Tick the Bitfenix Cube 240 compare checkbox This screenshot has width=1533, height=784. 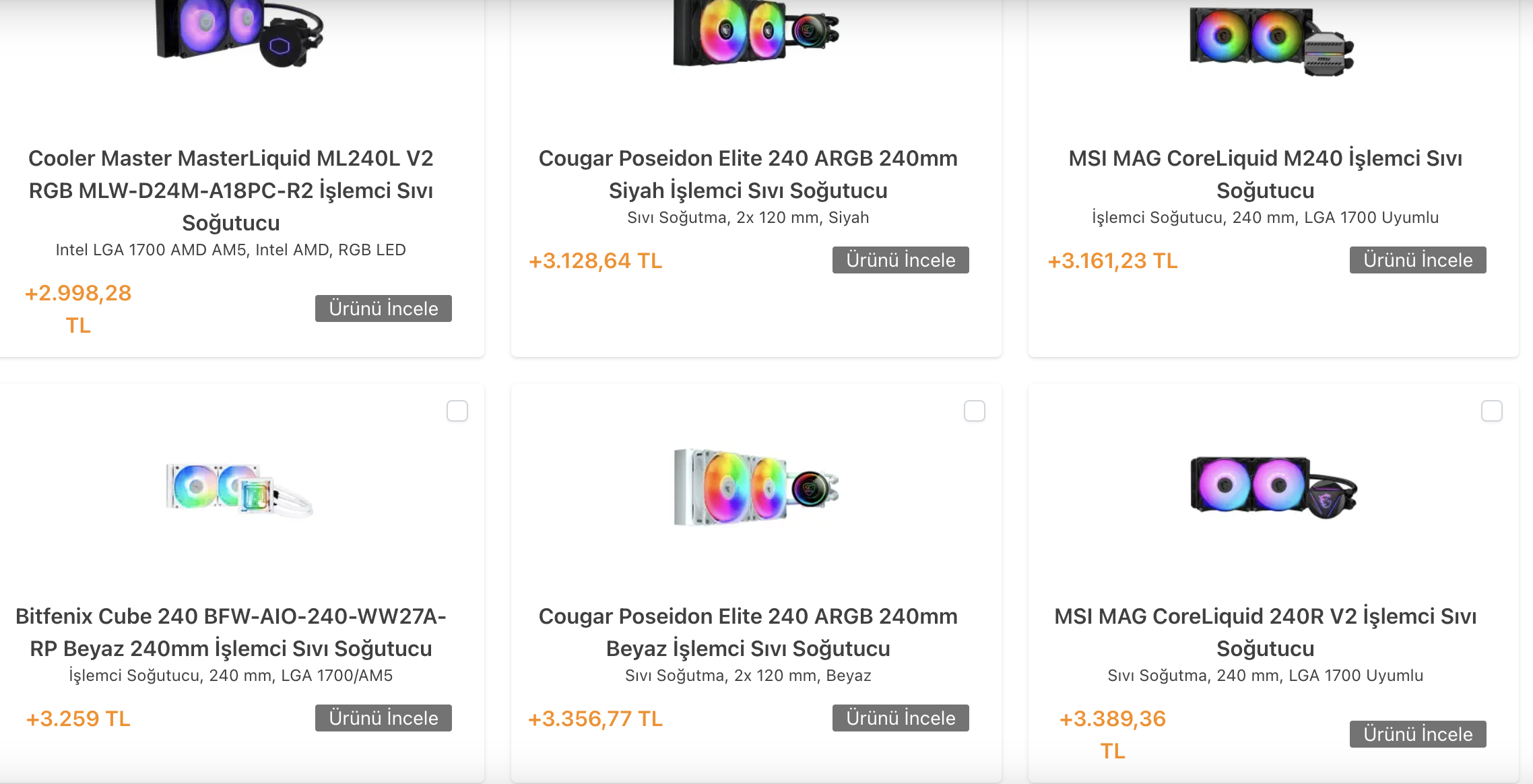(457, 411)
